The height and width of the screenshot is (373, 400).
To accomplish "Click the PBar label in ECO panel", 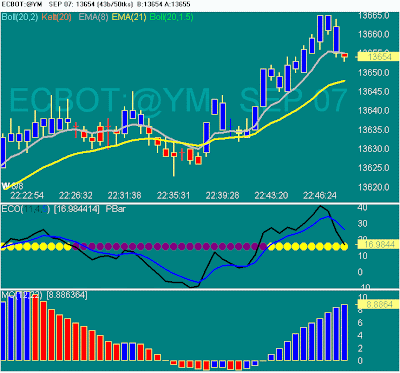I will (x=116, y=209).
